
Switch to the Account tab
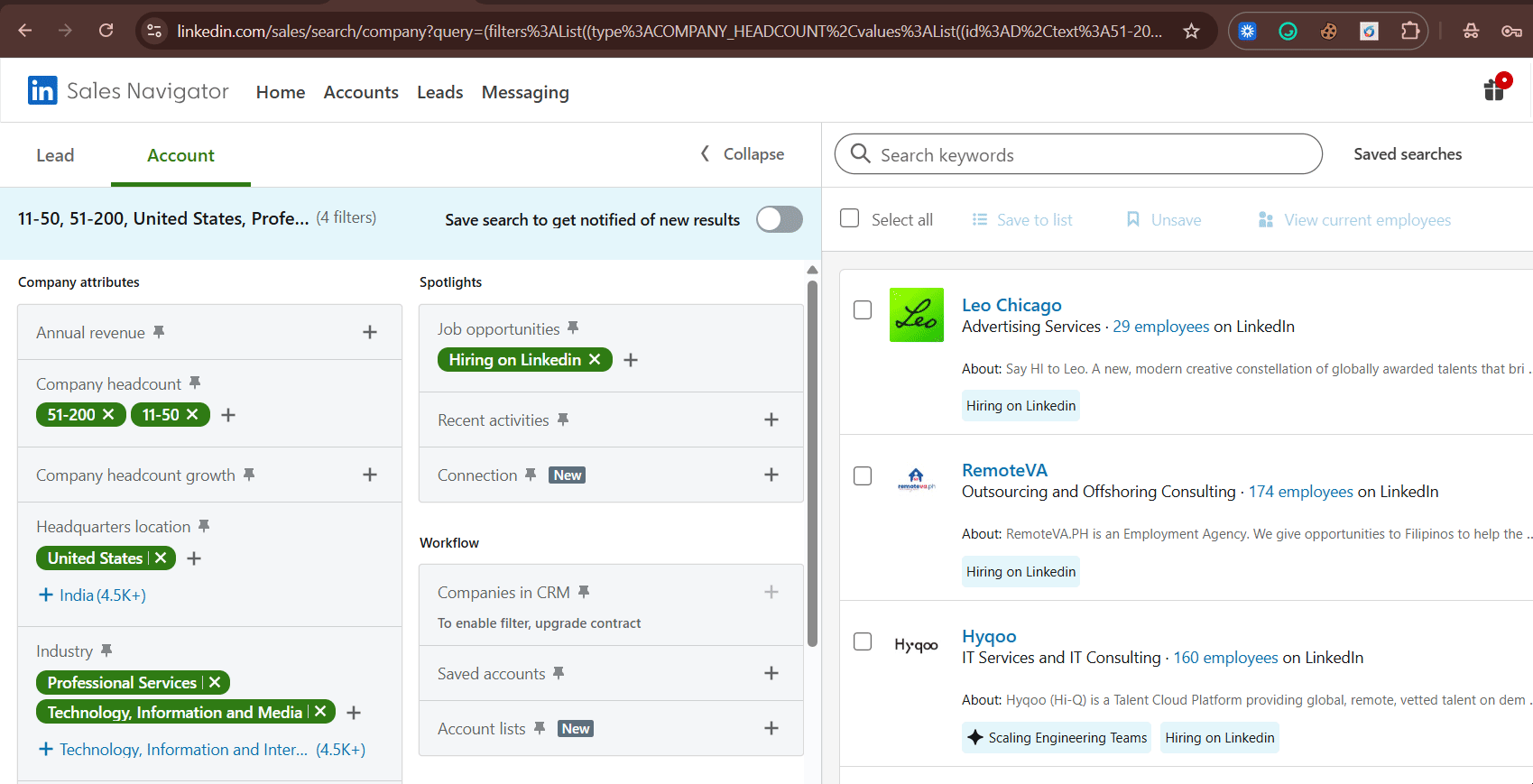click(180, 155)
